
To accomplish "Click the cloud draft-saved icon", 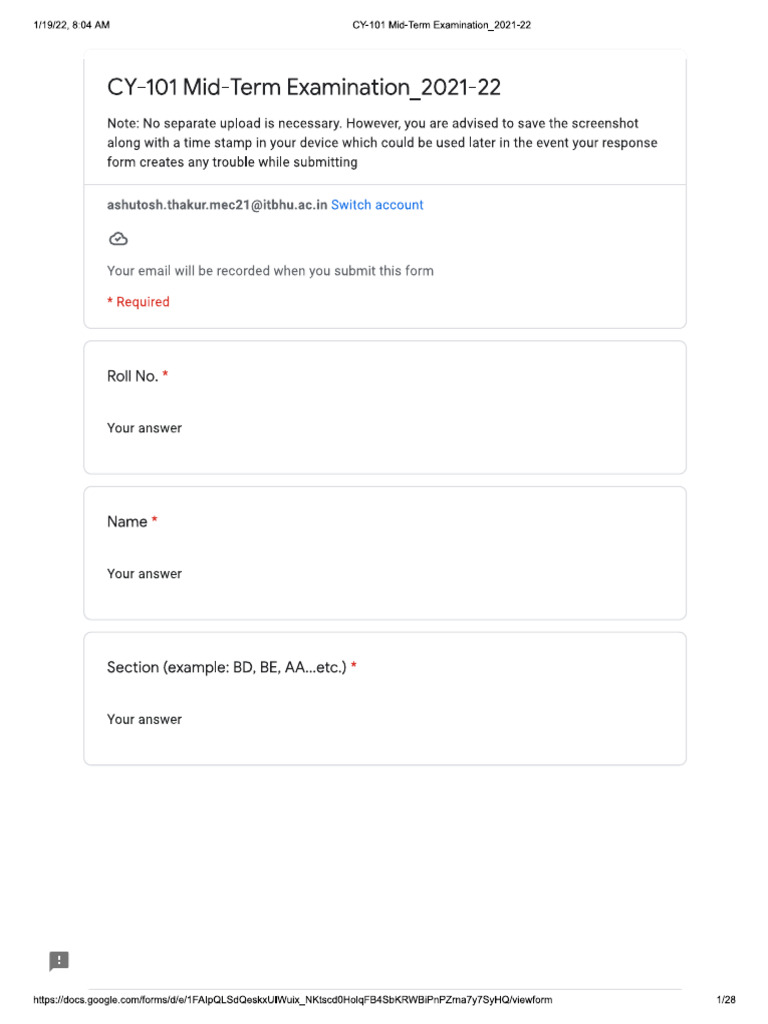I will tap(118, 239).
